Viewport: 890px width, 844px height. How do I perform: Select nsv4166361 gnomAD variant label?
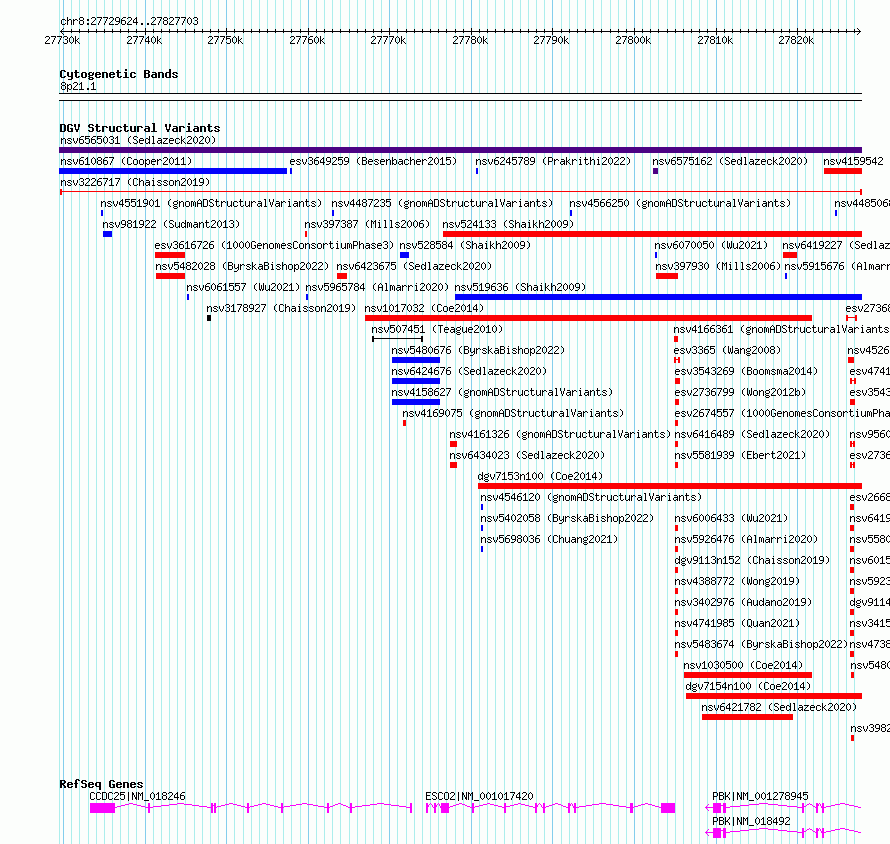(781, 329)
